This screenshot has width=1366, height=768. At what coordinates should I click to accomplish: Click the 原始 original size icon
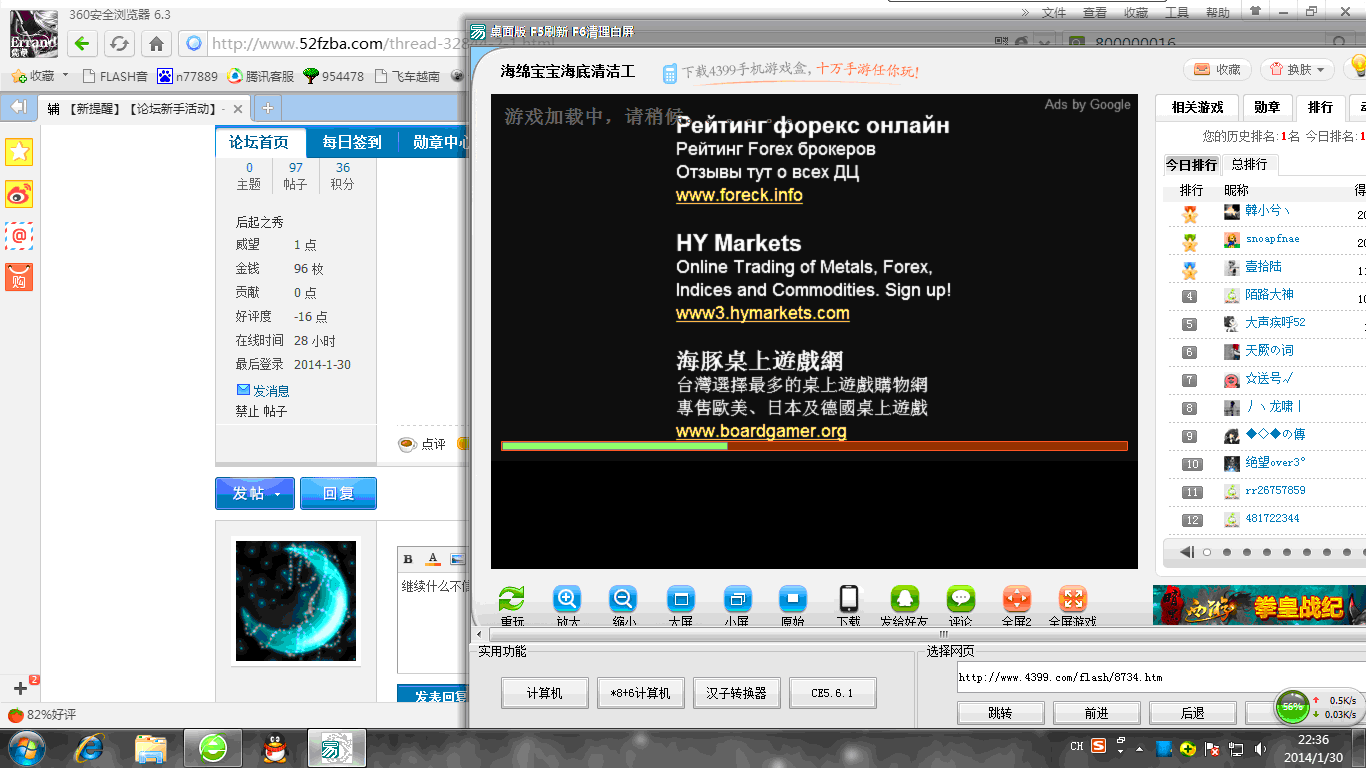pyautogui.click(x=793, y=599)
